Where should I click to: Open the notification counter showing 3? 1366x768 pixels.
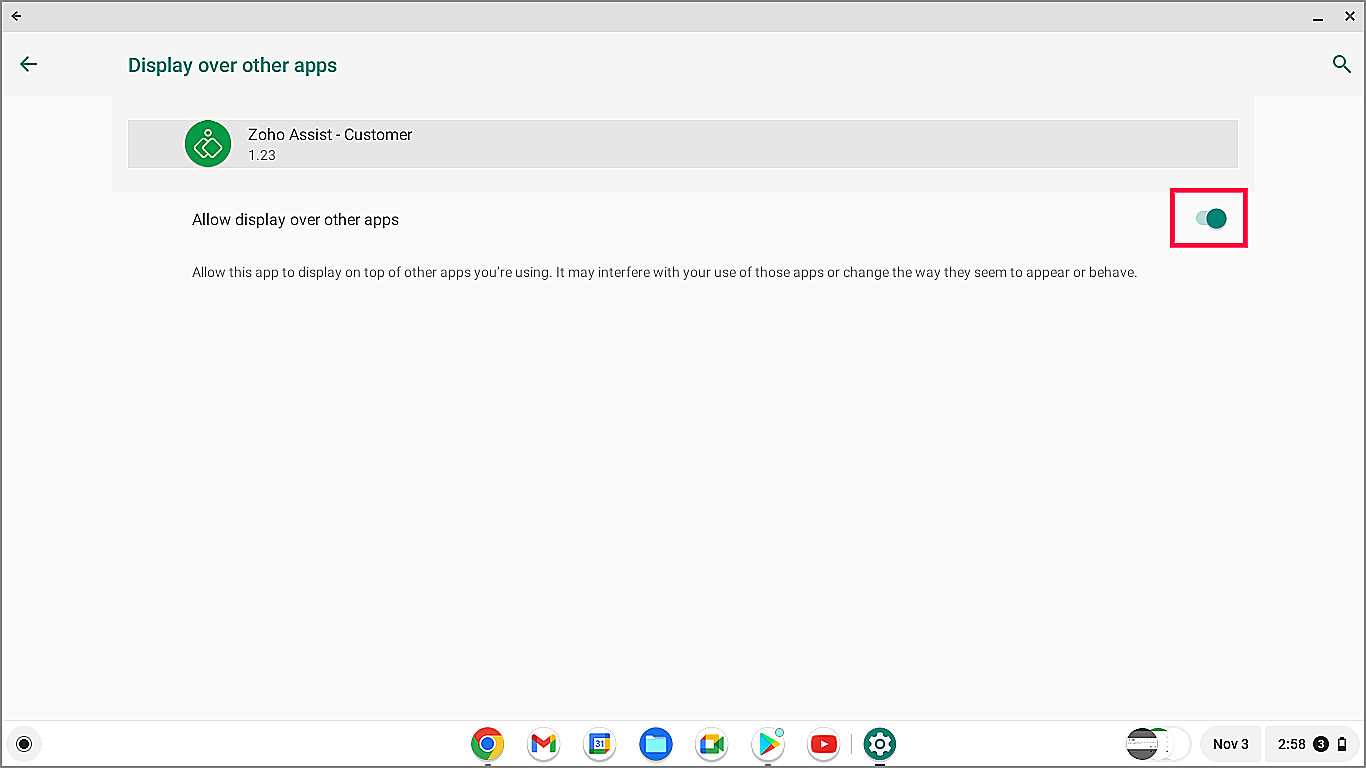tap(1322, 744)
